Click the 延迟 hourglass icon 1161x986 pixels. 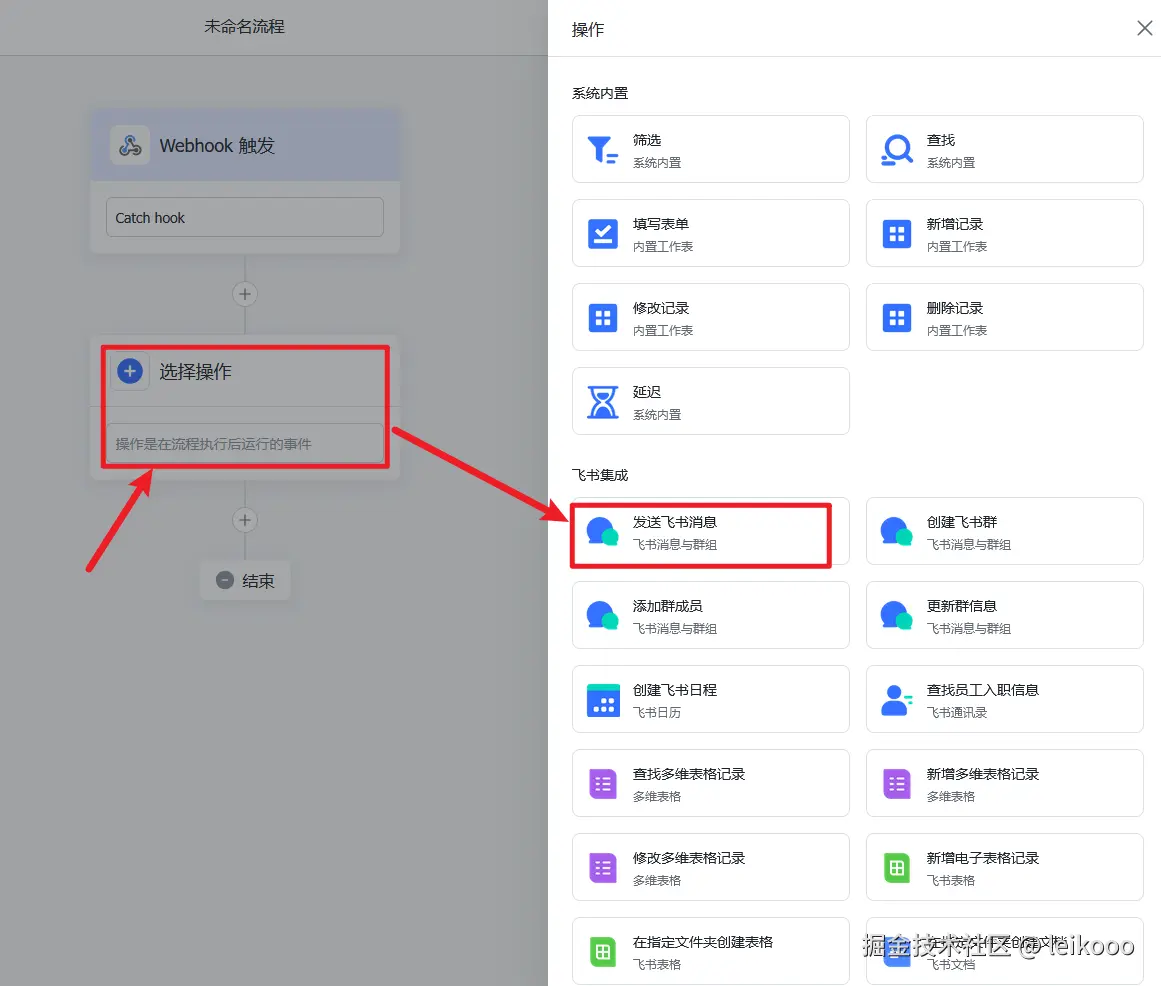(603, 402)
